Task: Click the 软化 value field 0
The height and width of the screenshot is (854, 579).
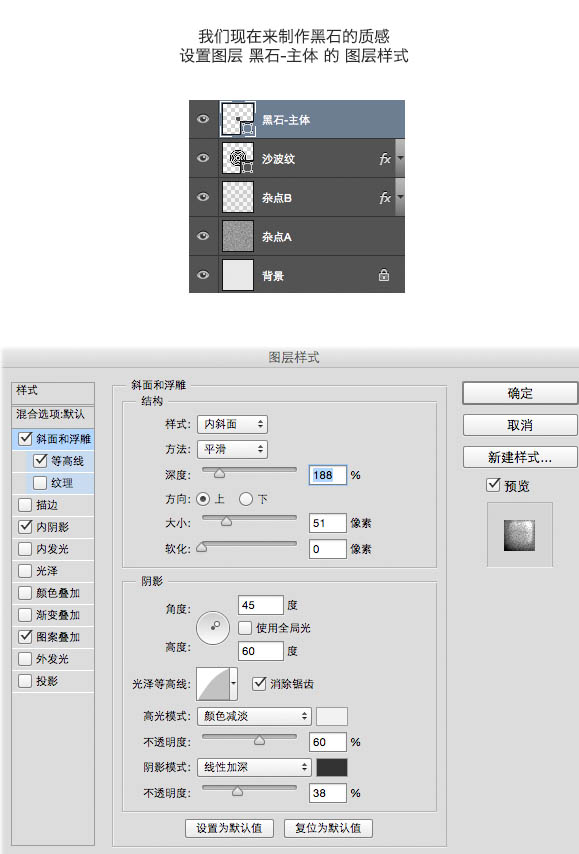Action: click(x=327, y=549)
